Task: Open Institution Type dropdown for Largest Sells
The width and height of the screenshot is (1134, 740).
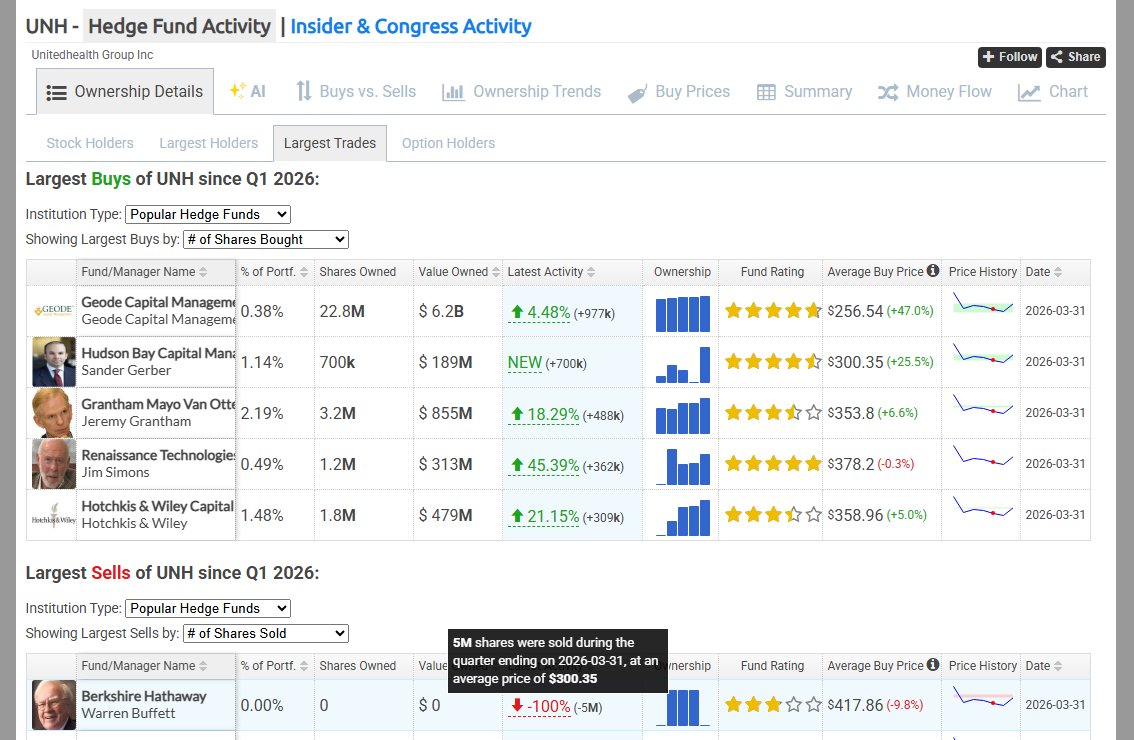Action: [x=208, y=608]
